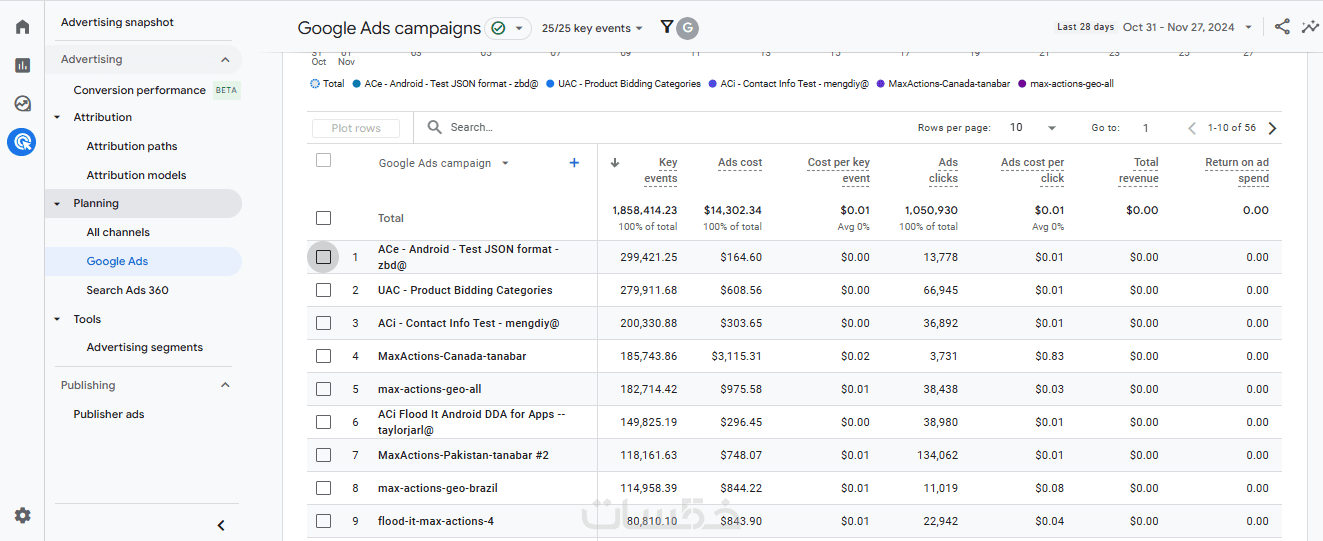The image size is (1323, 541).
Task: Open the Insights sparkline icon
Action: (x=1309, y=27)
